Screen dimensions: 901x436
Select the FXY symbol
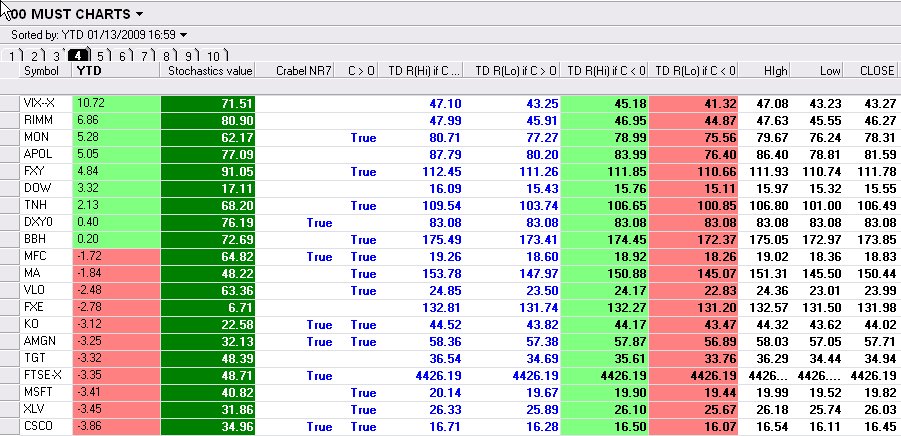tap(34, 171)
